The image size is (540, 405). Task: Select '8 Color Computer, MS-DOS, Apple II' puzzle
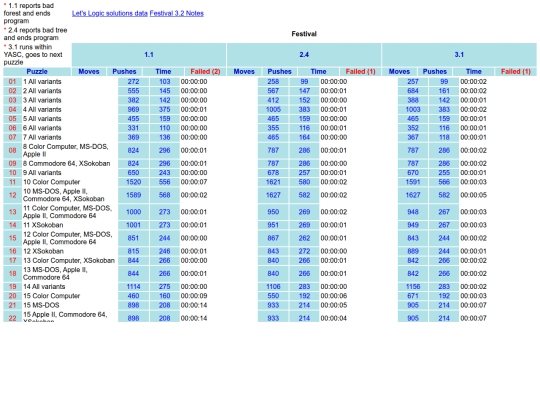(x=65, y=150)
